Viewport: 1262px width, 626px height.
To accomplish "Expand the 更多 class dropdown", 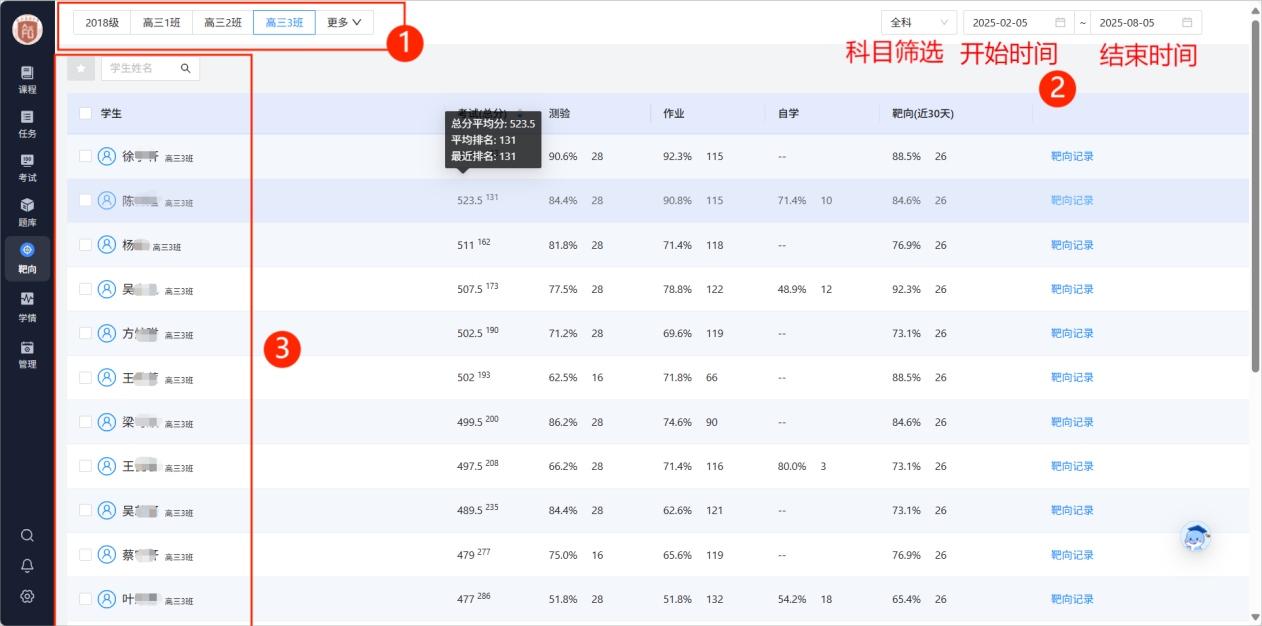I will pyautogui.click(x=344, y=22).
